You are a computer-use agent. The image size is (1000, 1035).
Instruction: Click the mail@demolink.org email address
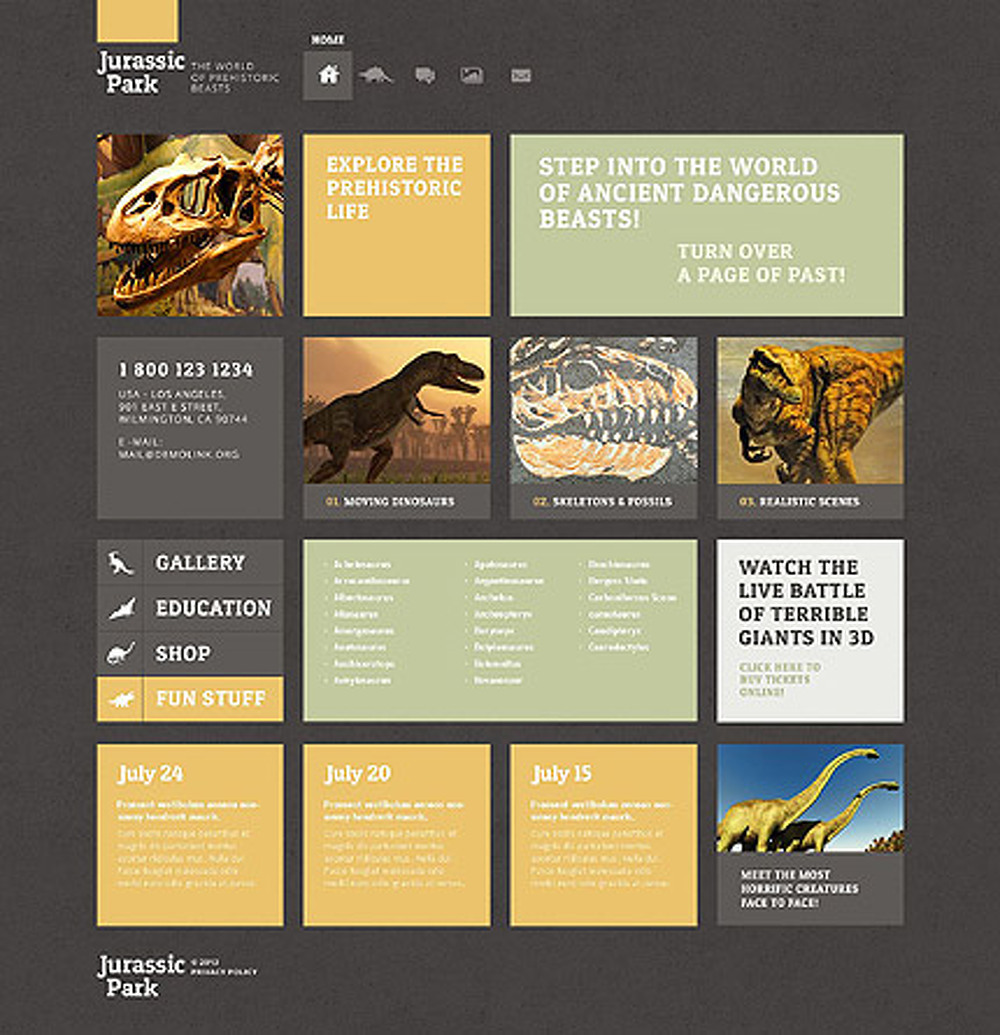[x=179, y=454]
